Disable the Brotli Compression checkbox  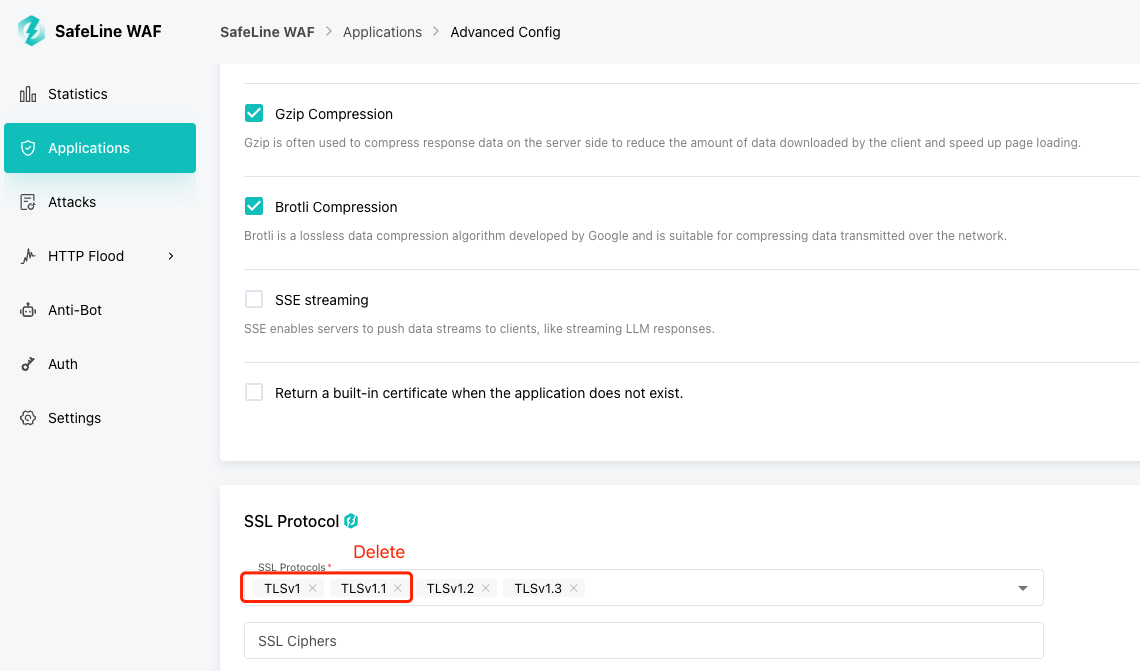click(x=254, y=206)
